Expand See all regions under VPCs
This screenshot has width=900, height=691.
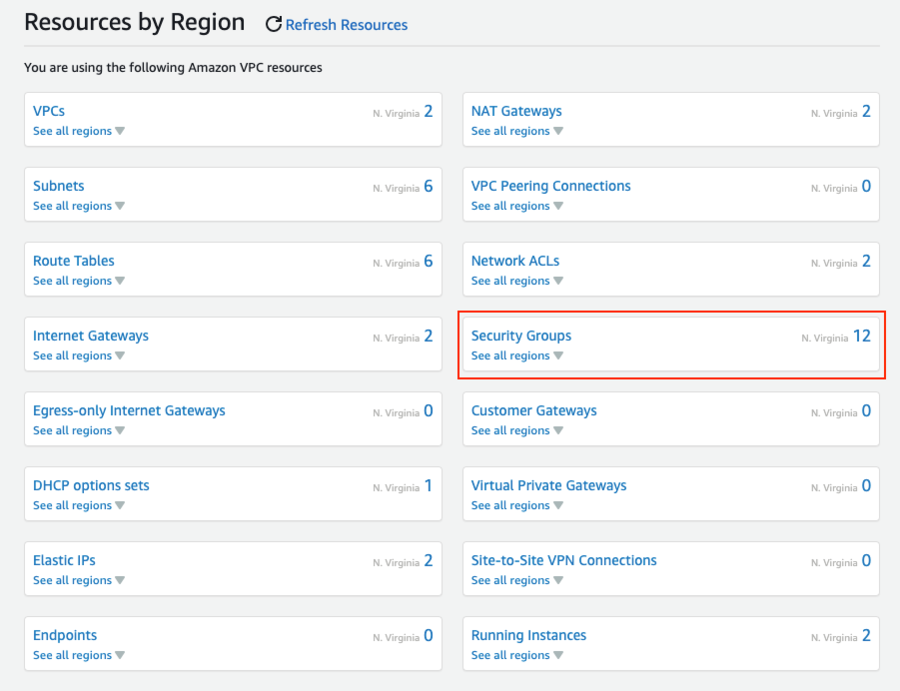pyautogui.click(x=79, y=131)
